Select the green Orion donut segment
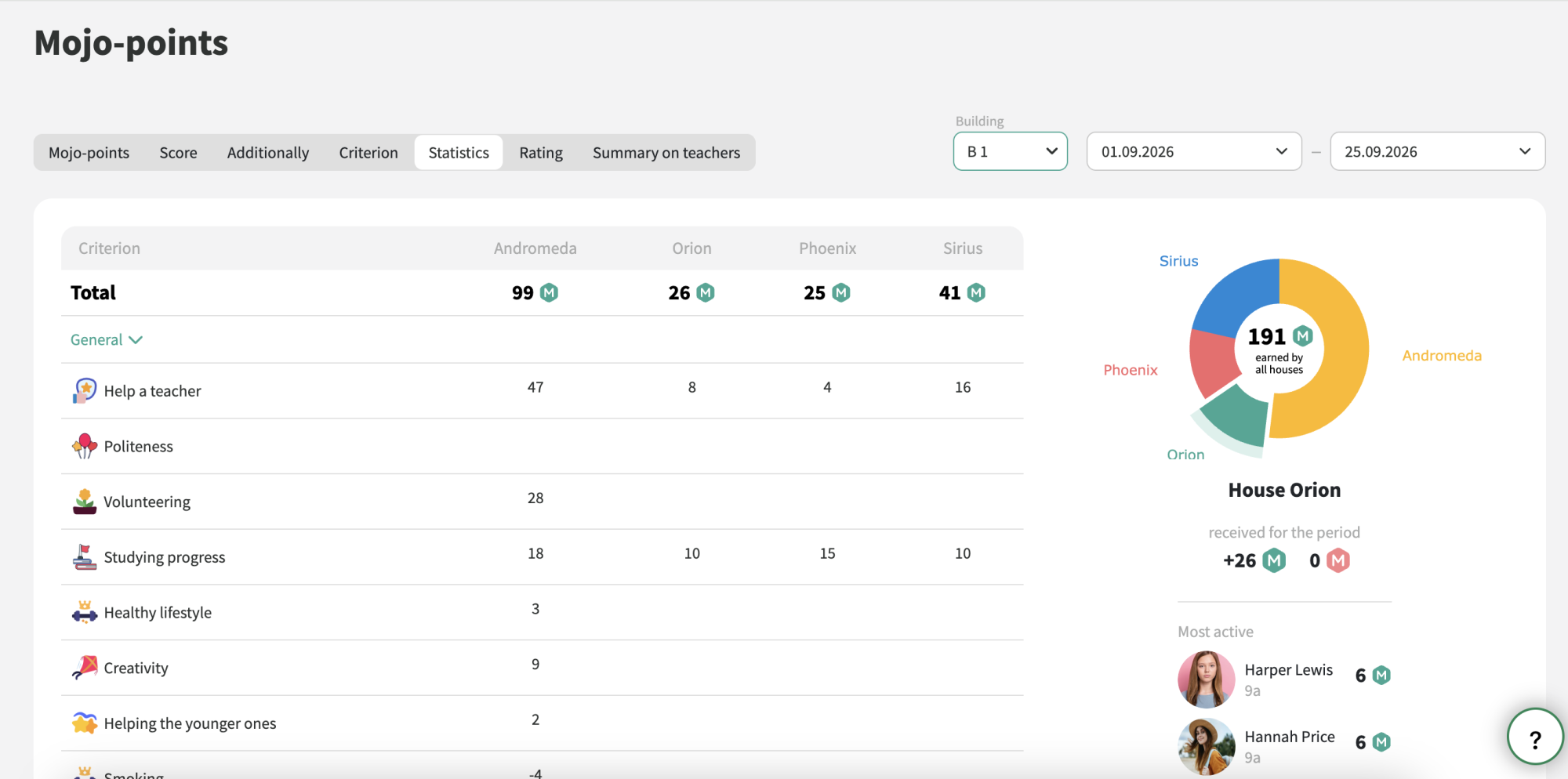 click(1239, 416)
